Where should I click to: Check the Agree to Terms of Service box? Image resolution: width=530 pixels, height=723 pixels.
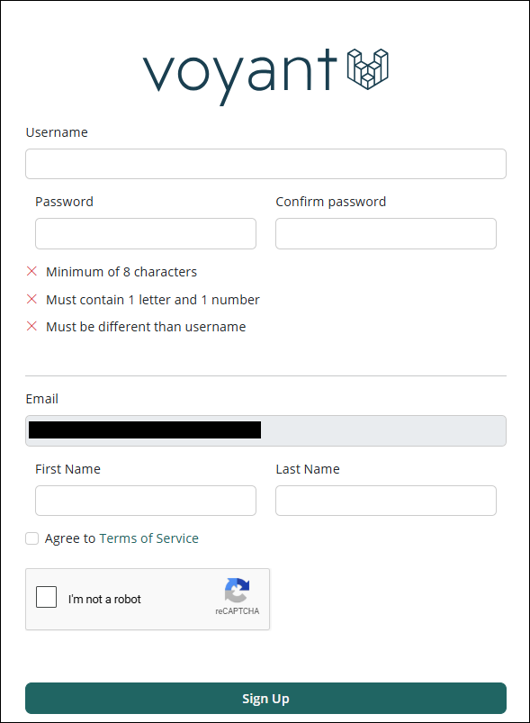pos(32,538)
